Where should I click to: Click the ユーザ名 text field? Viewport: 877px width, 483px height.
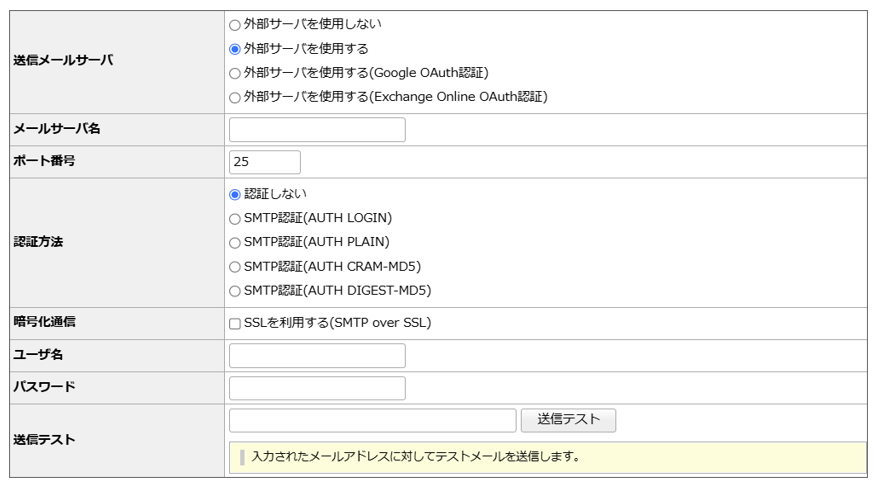(x=317, y=356)
